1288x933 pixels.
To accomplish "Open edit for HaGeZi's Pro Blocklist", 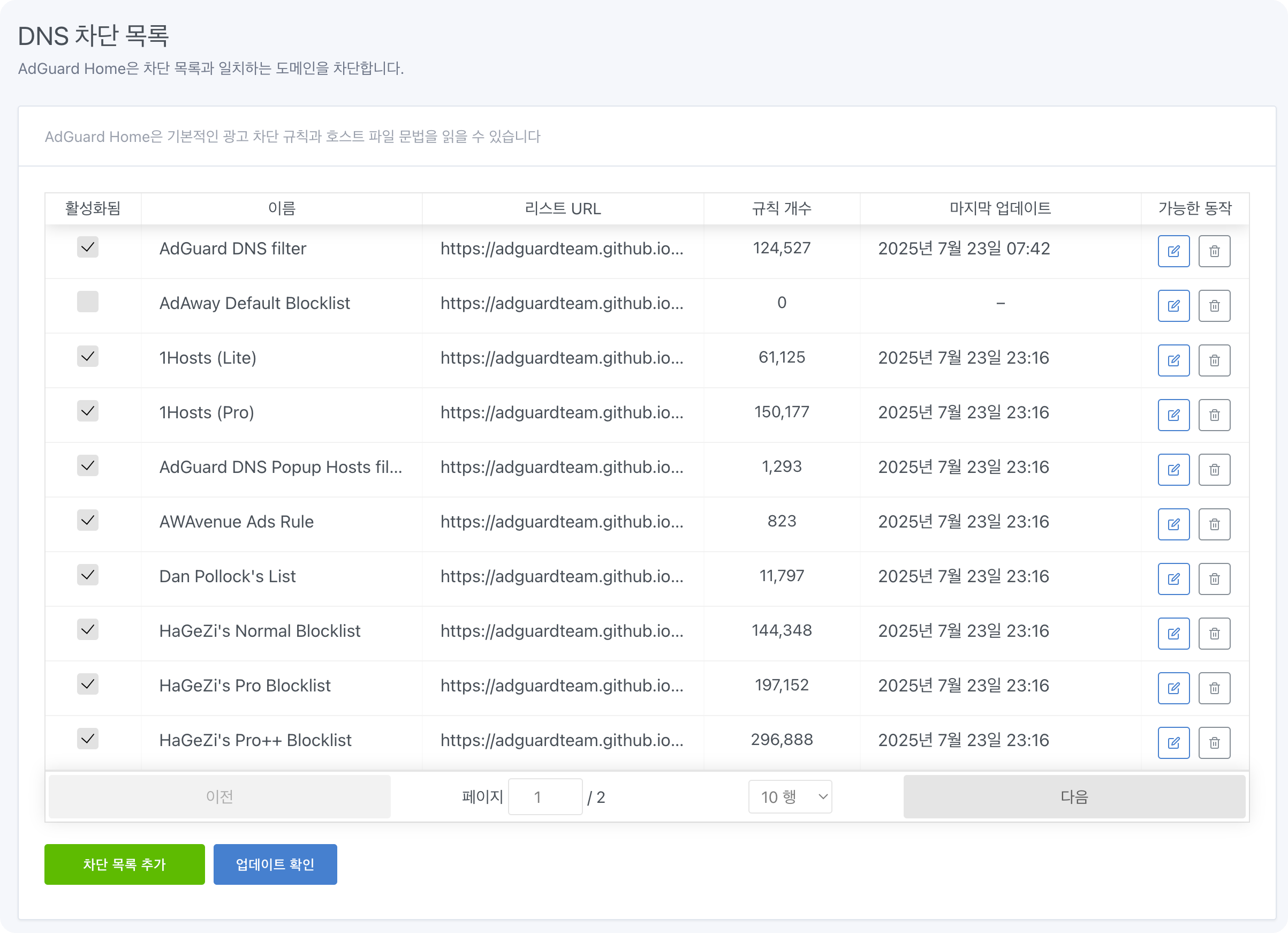I will click(1173, 688).
